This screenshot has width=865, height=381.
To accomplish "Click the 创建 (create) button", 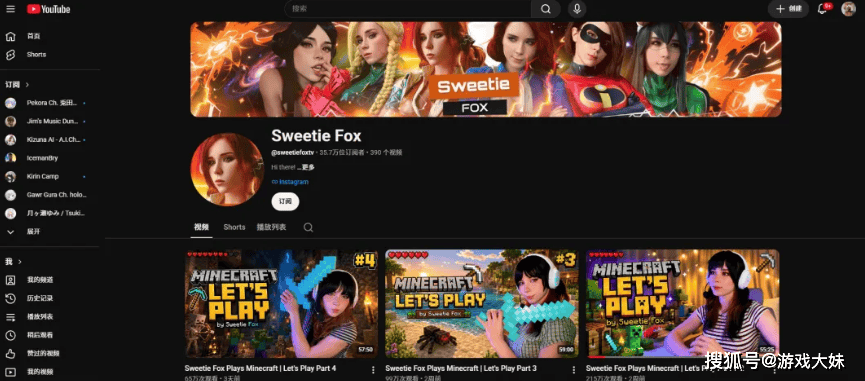I will 788,9.
